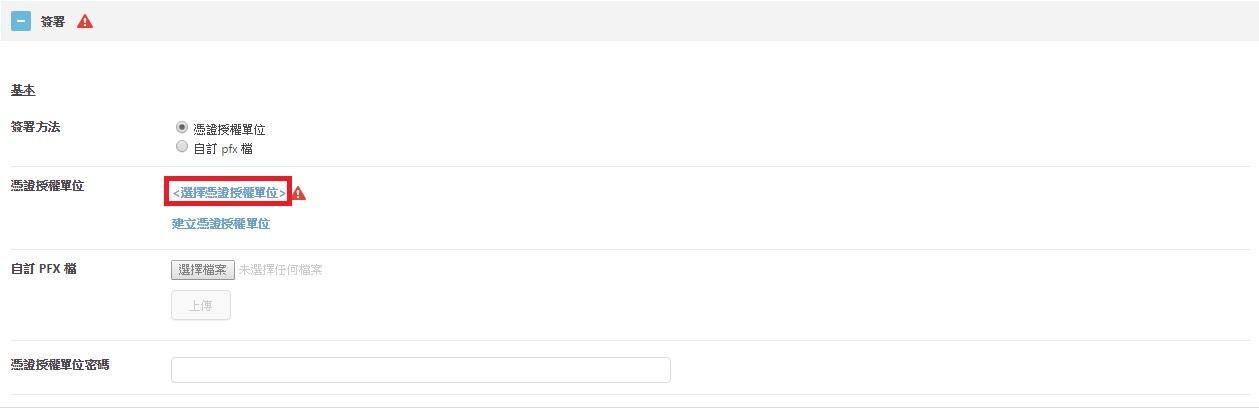
Task: Click the 憑證授權單位 row label at left
Action: click(x=48, y=185)
